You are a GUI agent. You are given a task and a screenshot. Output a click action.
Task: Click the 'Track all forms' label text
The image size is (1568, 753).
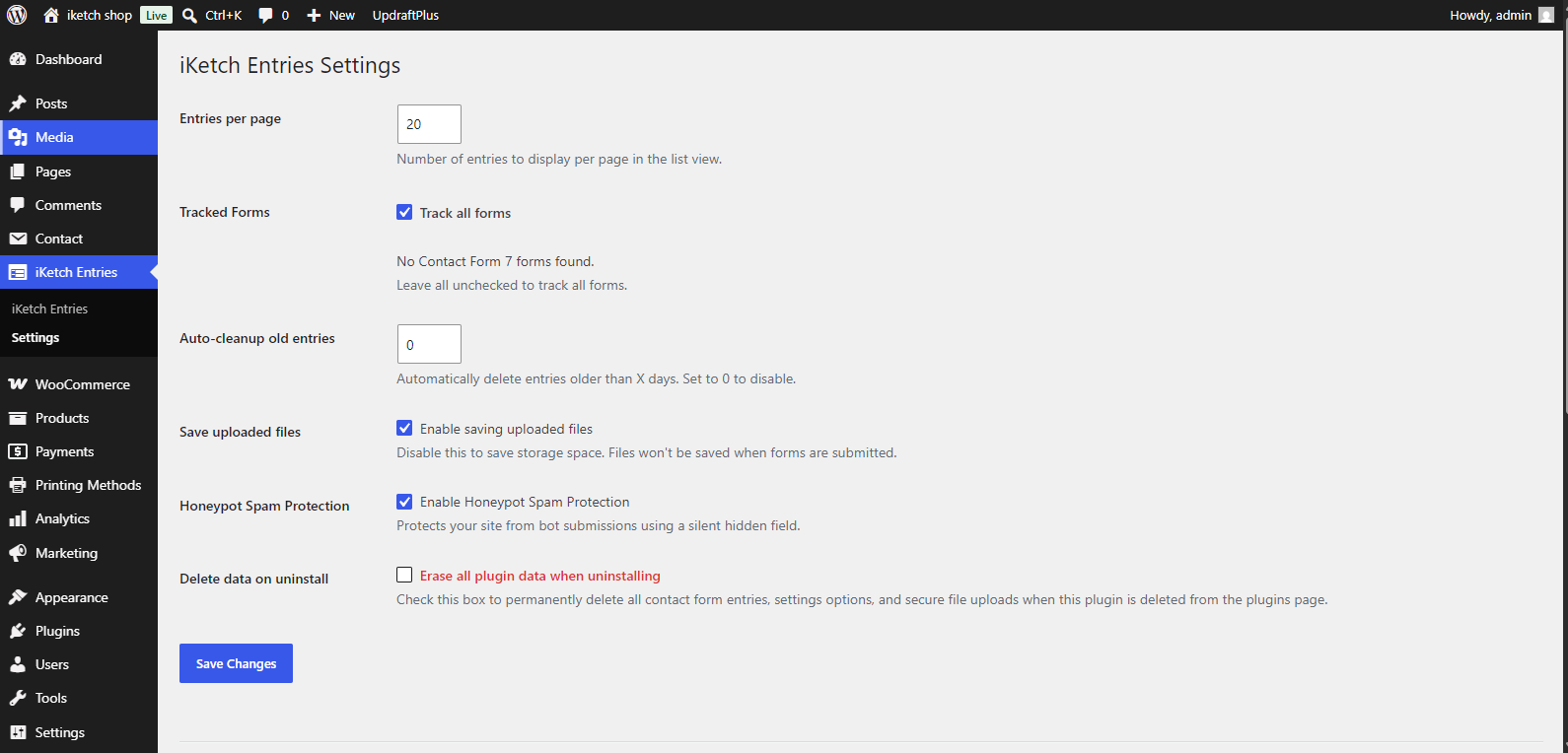[x=465, y=213]
